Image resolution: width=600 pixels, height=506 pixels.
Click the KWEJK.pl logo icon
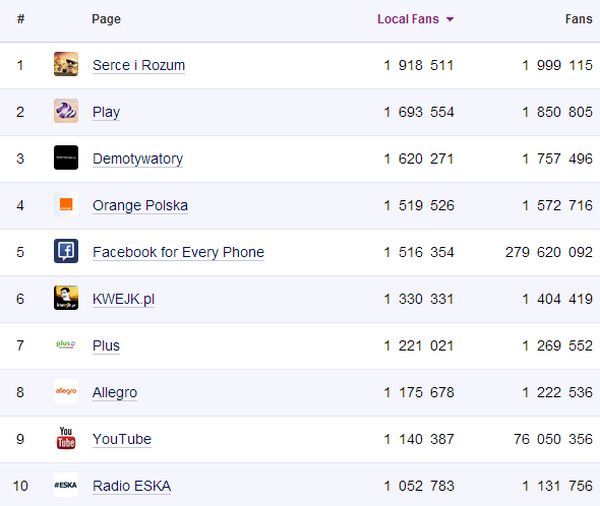[66, 298]
